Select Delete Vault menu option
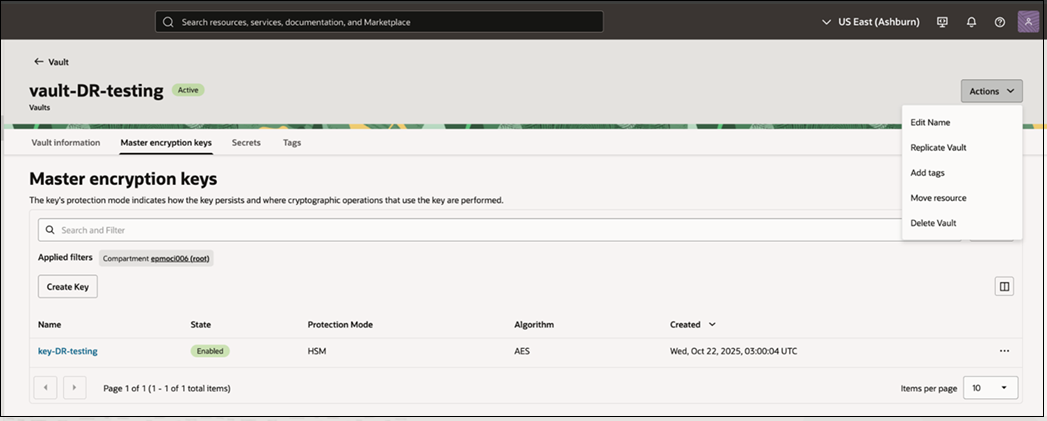 pos(933,223)
